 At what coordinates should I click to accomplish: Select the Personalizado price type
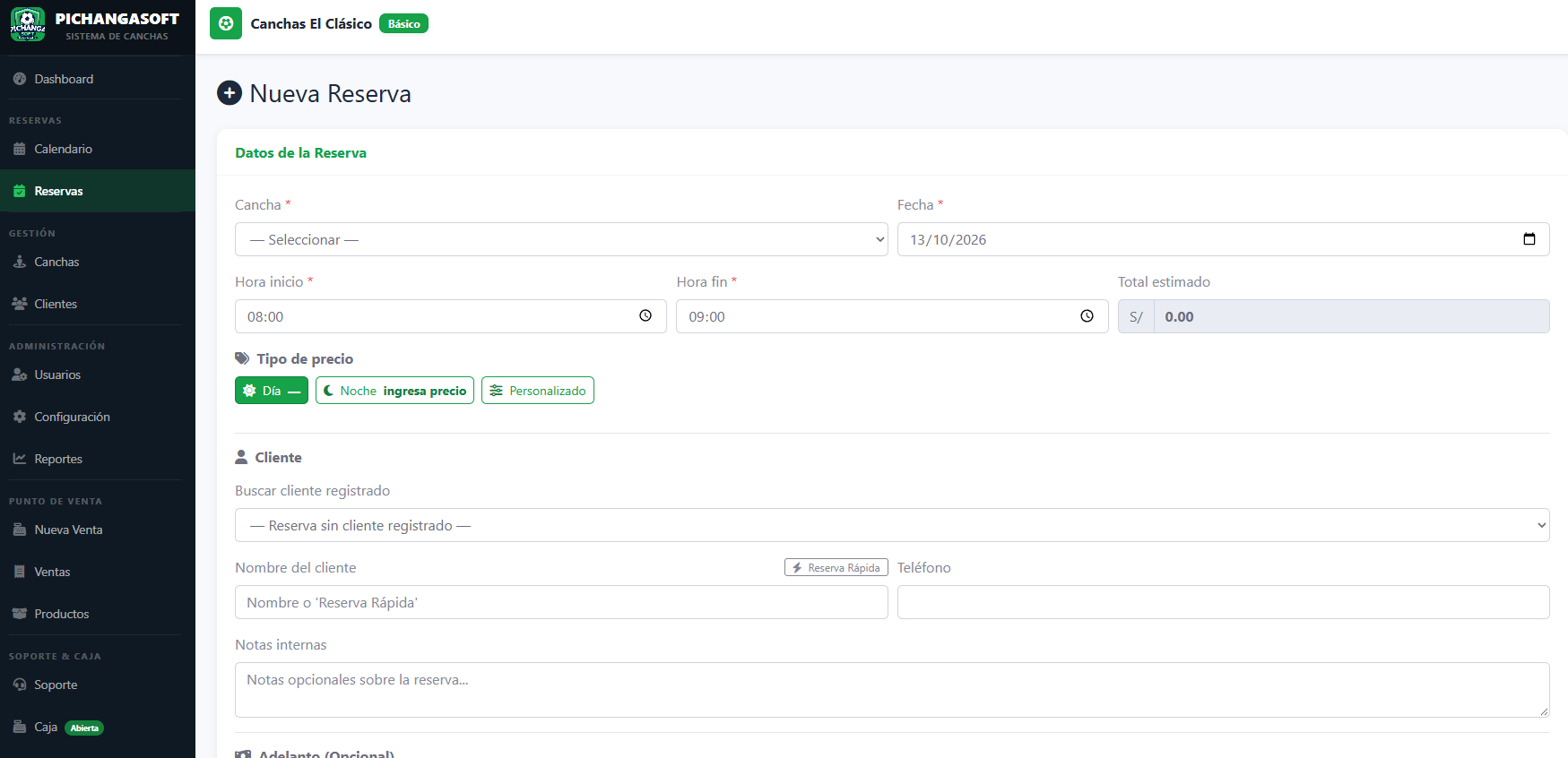tap(538, 391)
